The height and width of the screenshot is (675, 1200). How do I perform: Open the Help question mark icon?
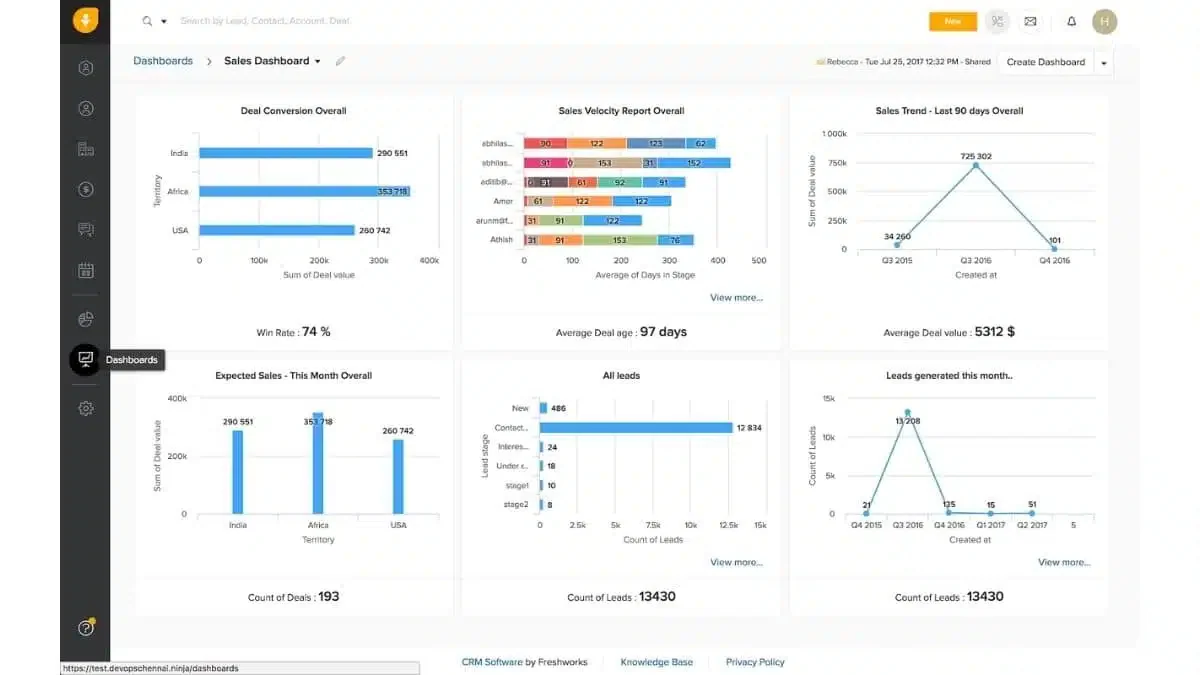pyautogui.click(x=85, y=627)
